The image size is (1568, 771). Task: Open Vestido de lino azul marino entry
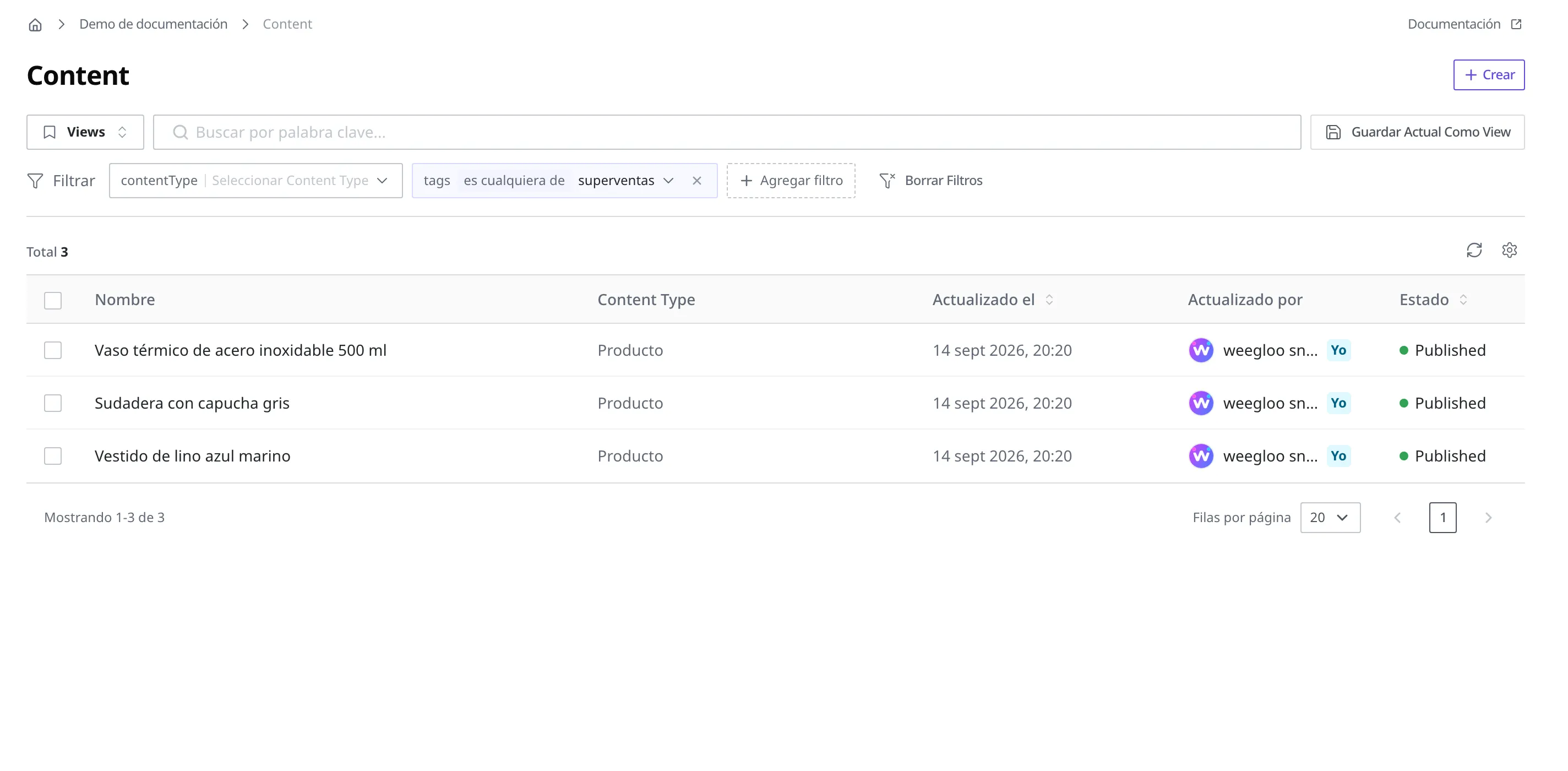192,456
